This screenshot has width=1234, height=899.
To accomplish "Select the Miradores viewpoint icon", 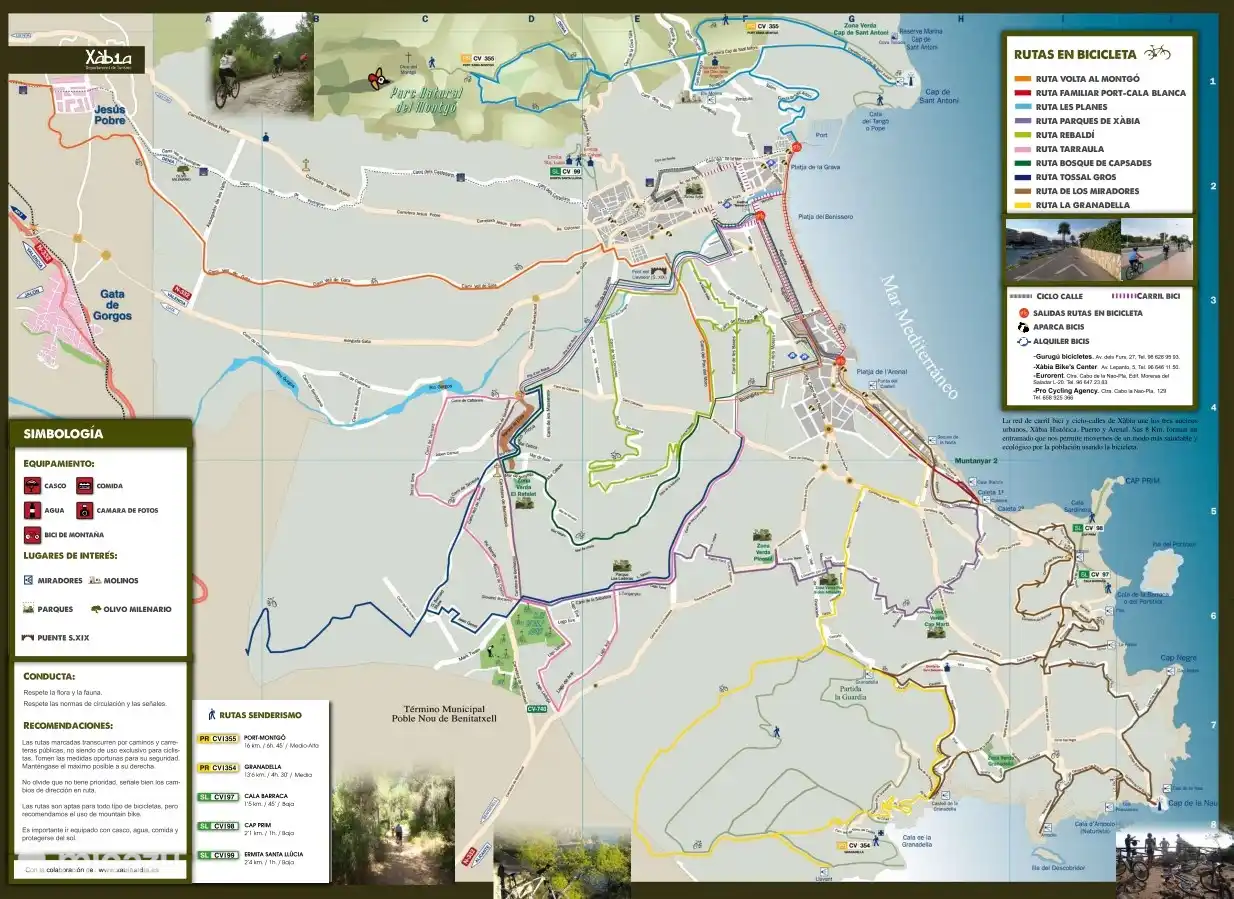I will coord(29,581).
